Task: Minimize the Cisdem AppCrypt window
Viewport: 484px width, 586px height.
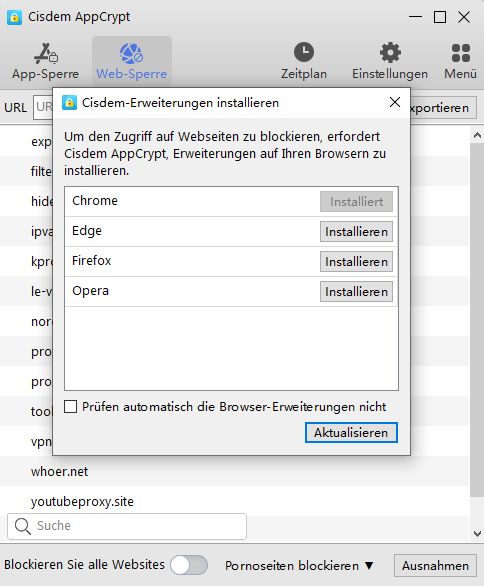Action: pyautogui.click(x=415, y=17)
